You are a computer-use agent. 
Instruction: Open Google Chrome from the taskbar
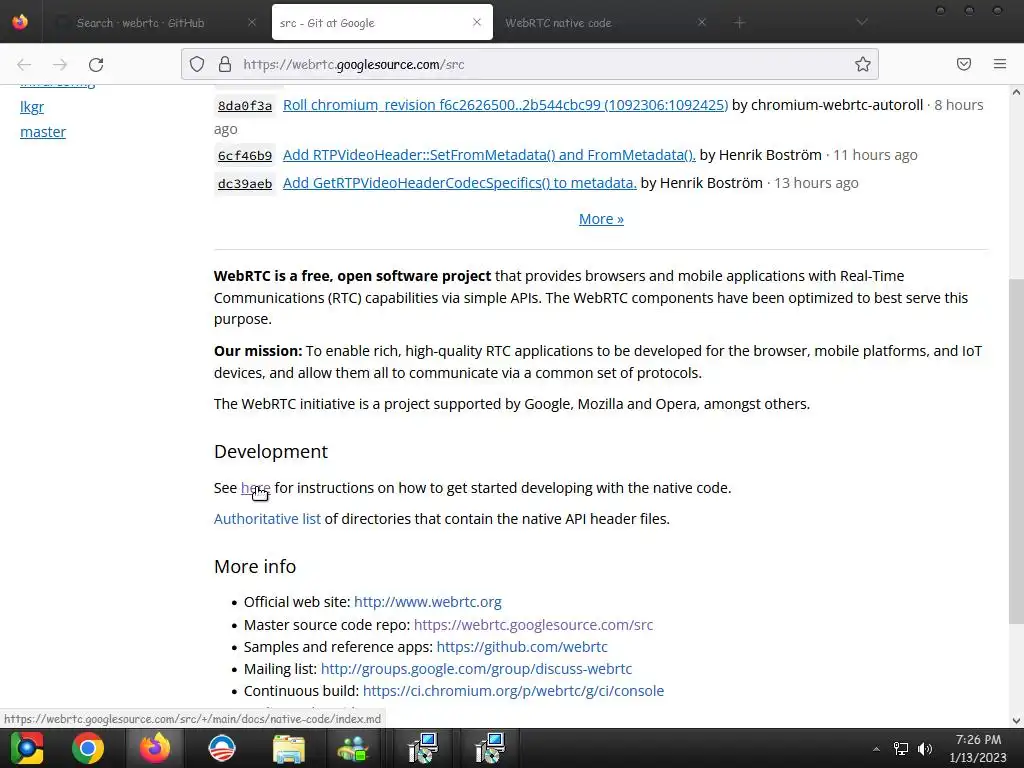pos(88,748)
